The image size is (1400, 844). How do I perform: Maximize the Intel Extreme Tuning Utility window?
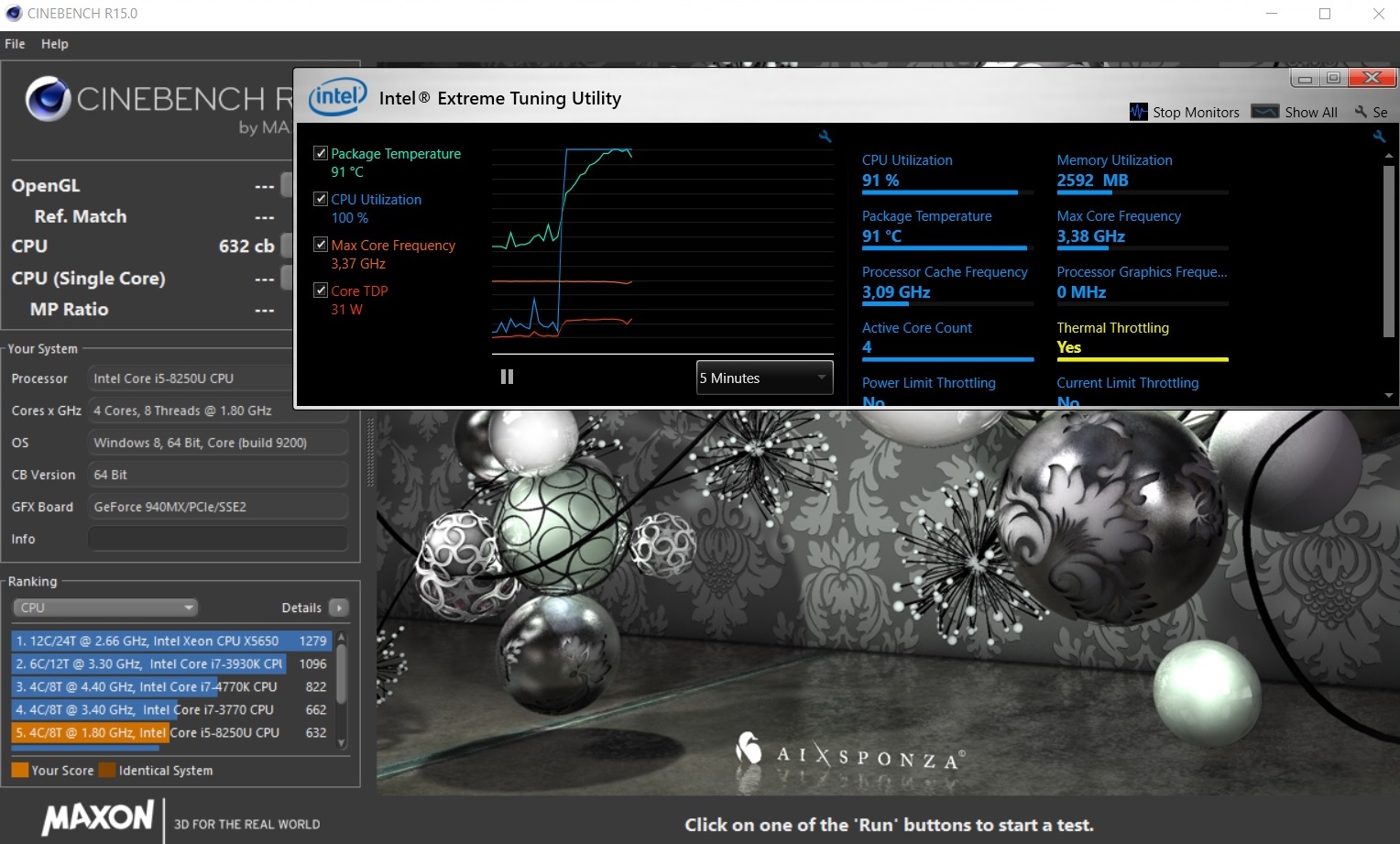(x=1333, y=79)
